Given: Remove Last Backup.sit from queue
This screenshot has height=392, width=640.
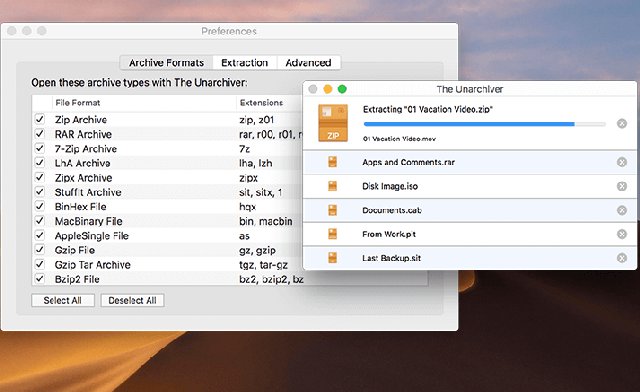Looking at the screenshot, I should coord(622,258).
